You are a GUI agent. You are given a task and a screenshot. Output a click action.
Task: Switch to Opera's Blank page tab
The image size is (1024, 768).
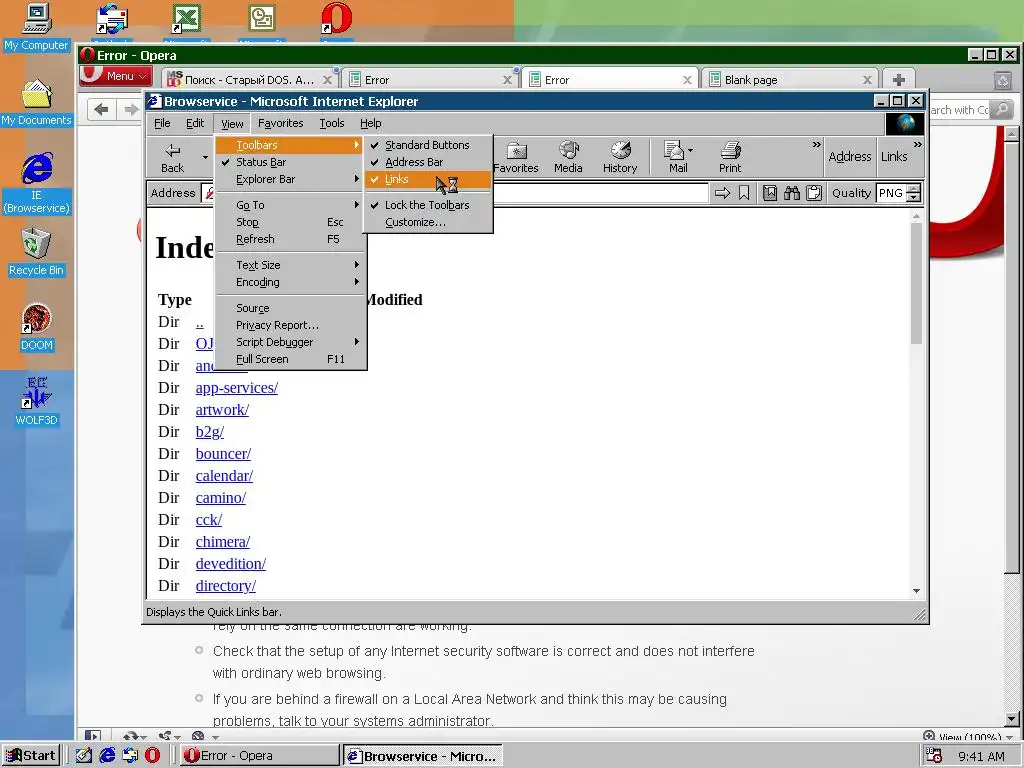[x=789, y=80]
